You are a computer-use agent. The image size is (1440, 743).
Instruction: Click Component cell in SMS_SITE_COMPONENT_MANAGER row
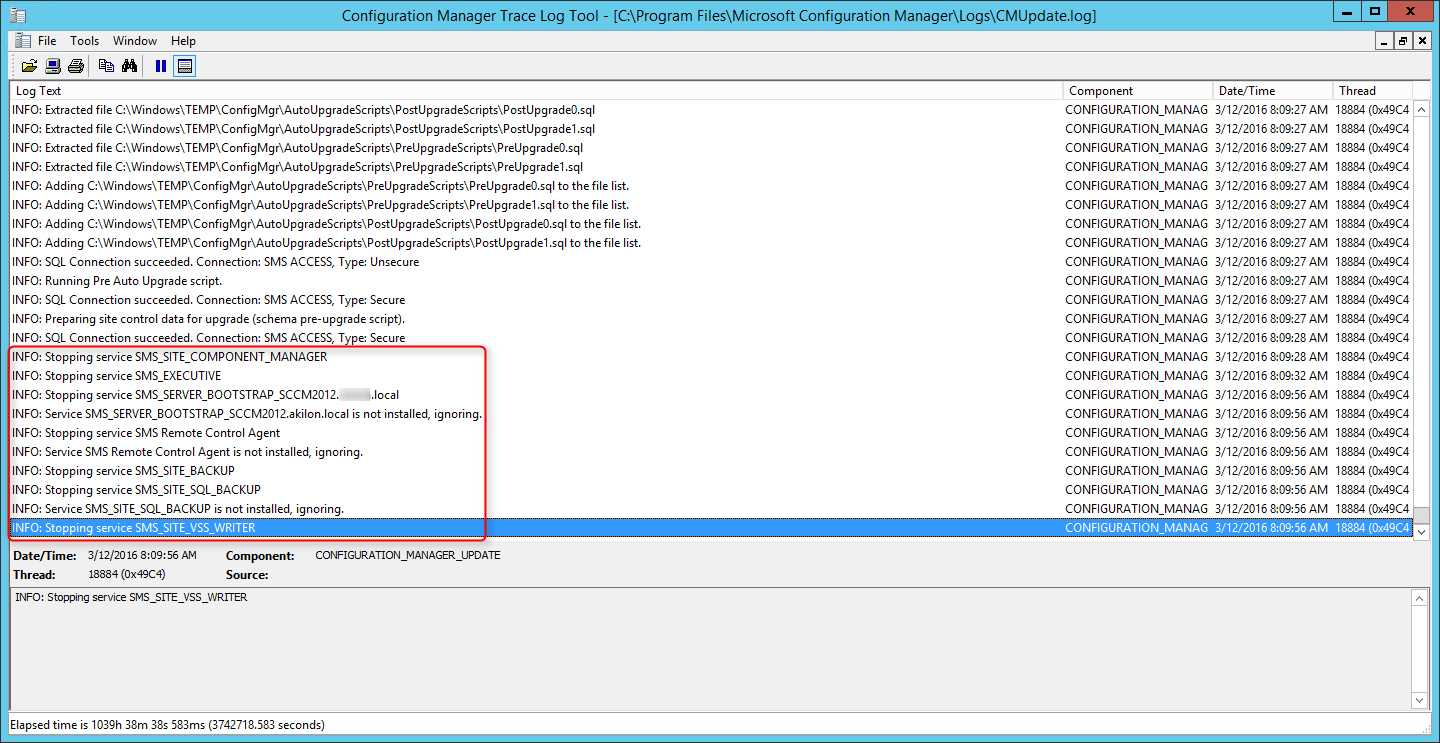pyautogui.click(x=1137, y=357)
